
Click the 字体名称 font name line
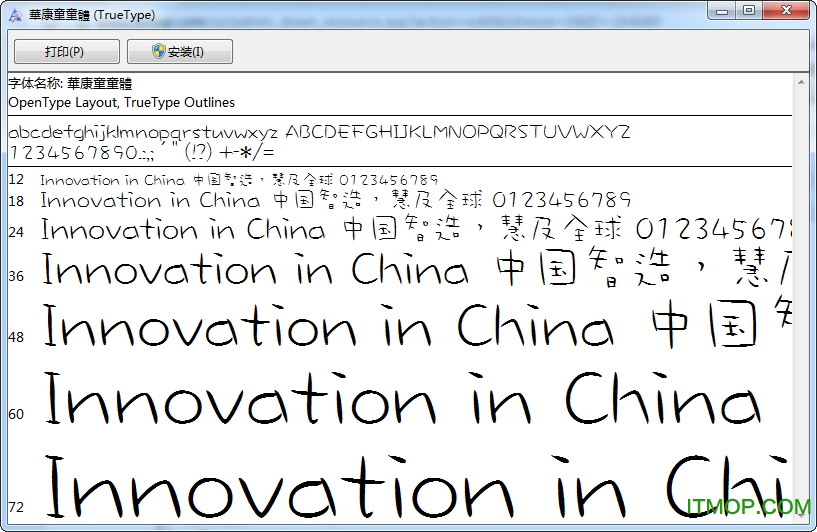pyautogui.click(x=70, y=83)
